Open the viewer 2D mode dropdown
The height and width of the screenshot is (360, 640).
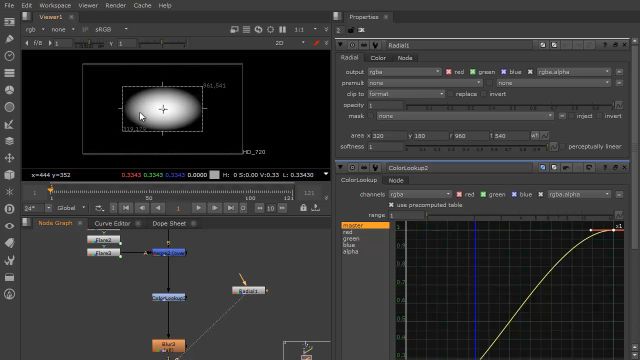290,43
